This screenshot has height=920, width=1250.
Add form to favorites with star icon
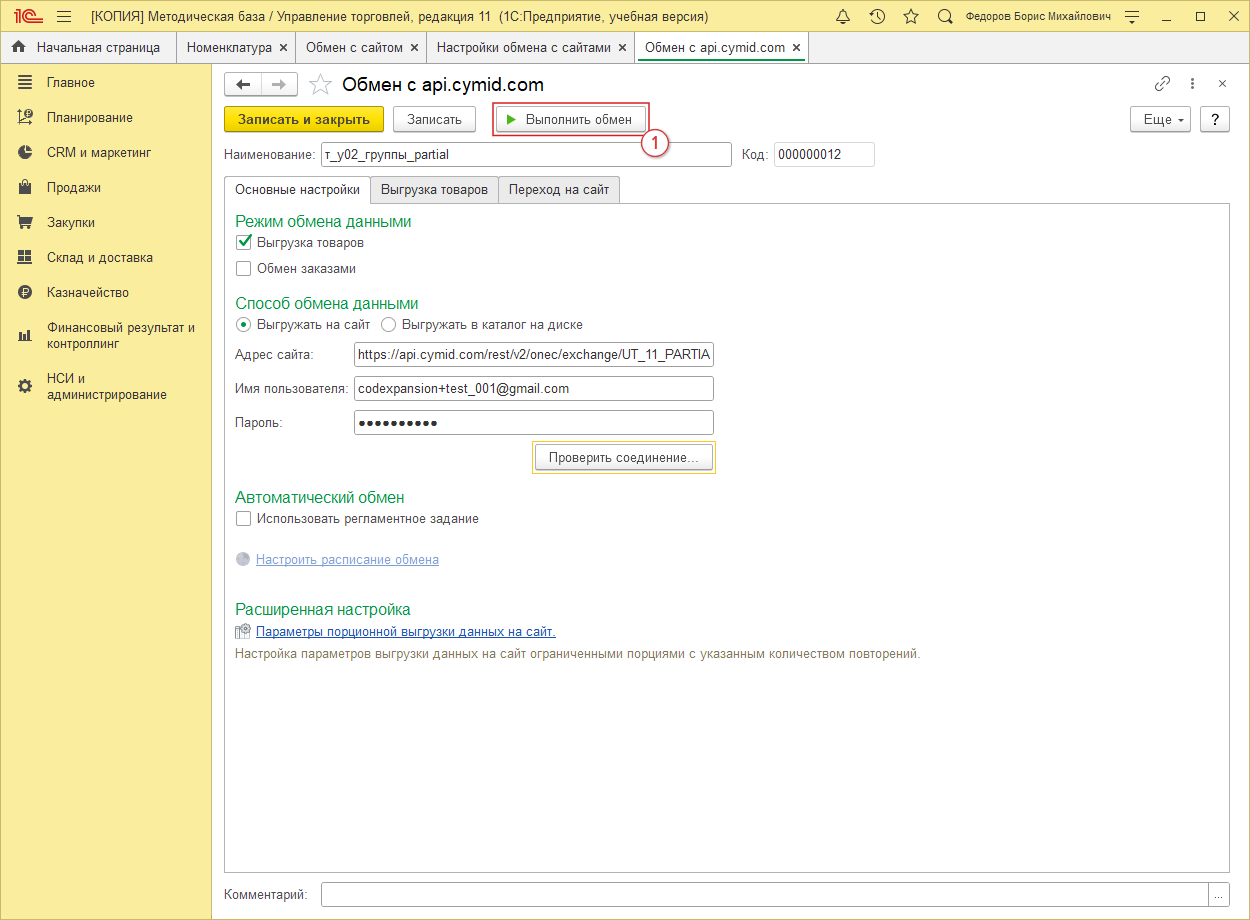(x=320, y=85)
